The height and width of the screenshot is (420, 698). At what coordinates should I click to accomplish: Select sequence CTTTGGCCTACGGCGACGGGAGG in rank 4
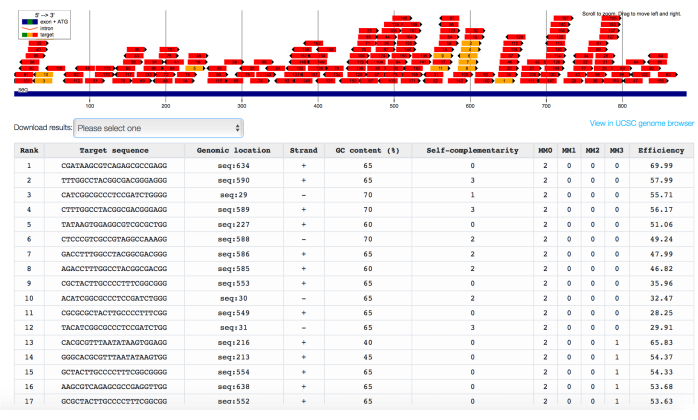pos(114,210)
